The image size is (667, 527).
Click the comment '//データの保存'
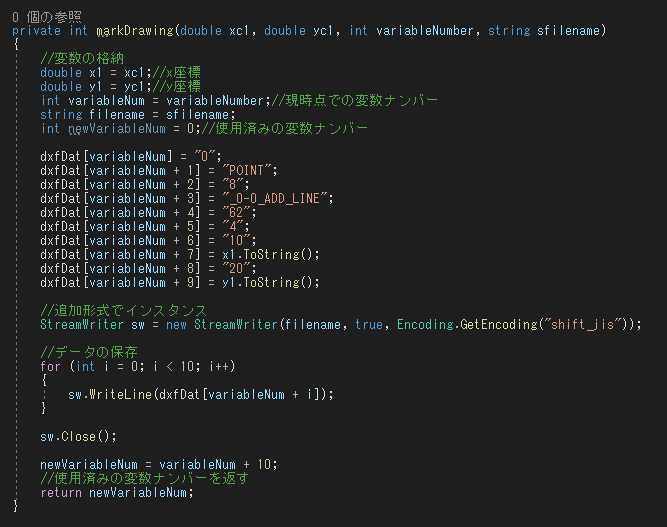click(x=89, y=353)
